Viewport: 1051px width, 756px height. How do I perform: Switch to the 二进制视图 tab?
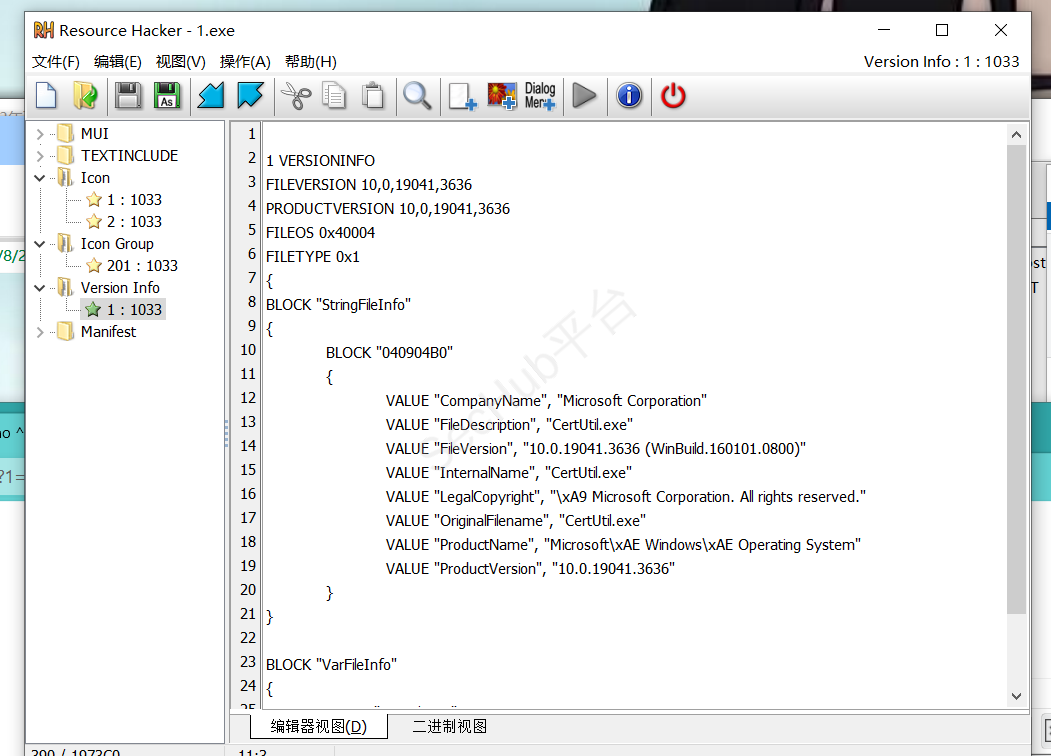click(x=449, y=727)
